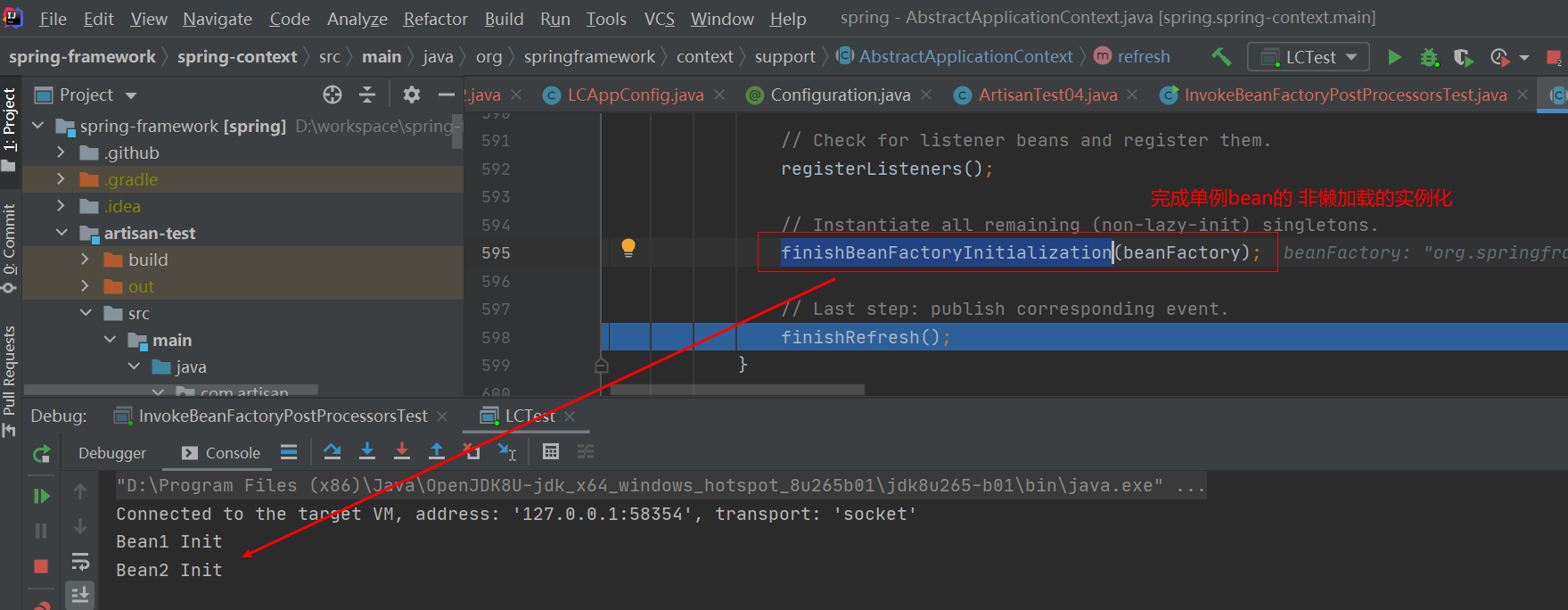The height and width of the screenshot is (610, 1568).
Task: Expand the .idea folder
Action: [x=61, y=206]
